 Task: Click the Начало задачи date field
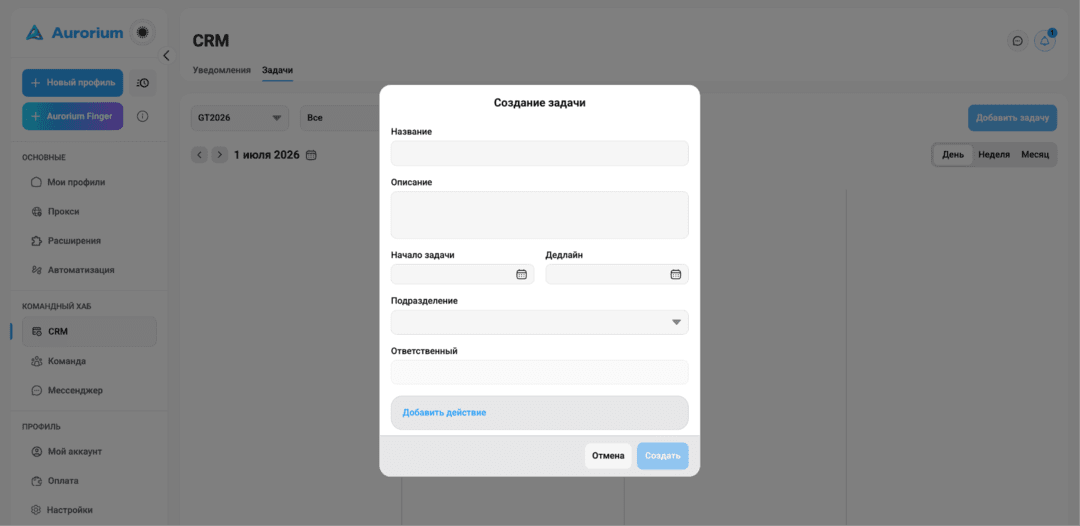(462, 274)
